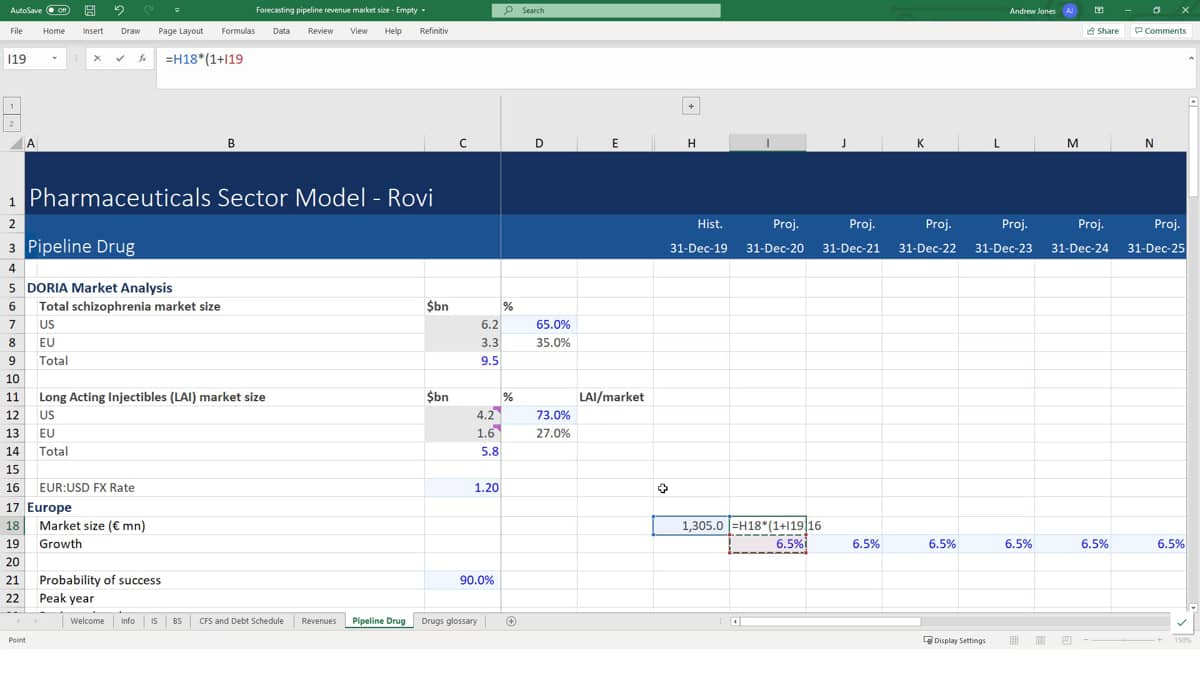Click the Save icon in title bar
Viewport: 1200px width, 675px height.
pyautogui.click(x=90, y=10)
